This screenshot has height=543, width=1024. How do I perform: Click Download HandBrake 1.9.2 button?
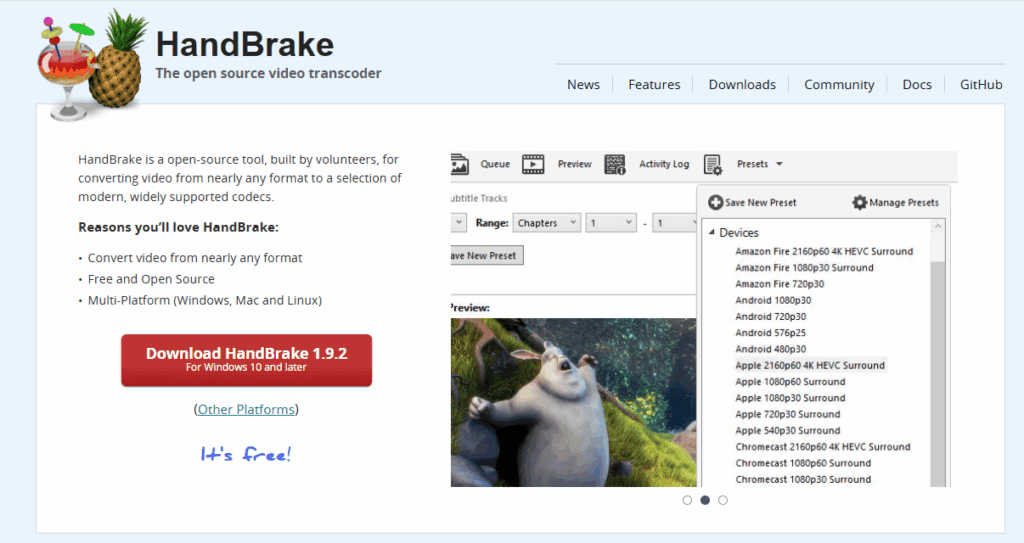246,360
